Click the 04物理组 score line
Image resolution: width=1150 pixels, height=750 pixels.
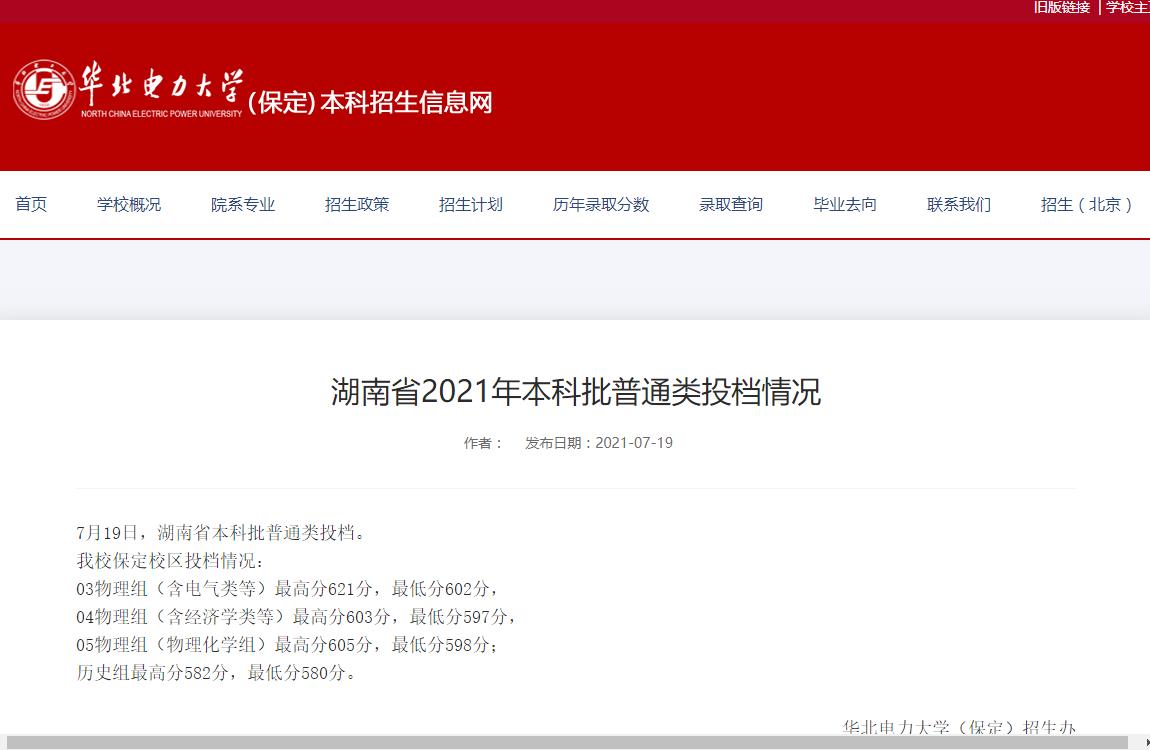[x=297, y=617]
